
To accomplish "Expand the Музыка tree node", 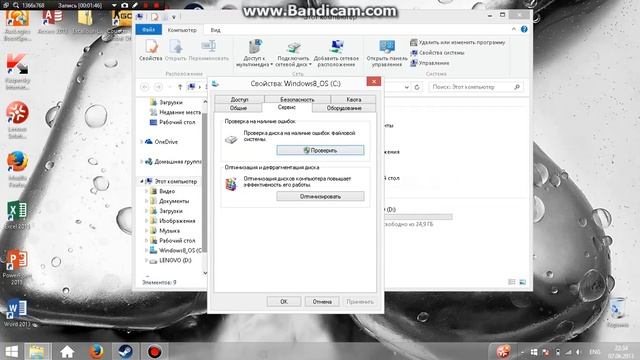I will 147,231.
